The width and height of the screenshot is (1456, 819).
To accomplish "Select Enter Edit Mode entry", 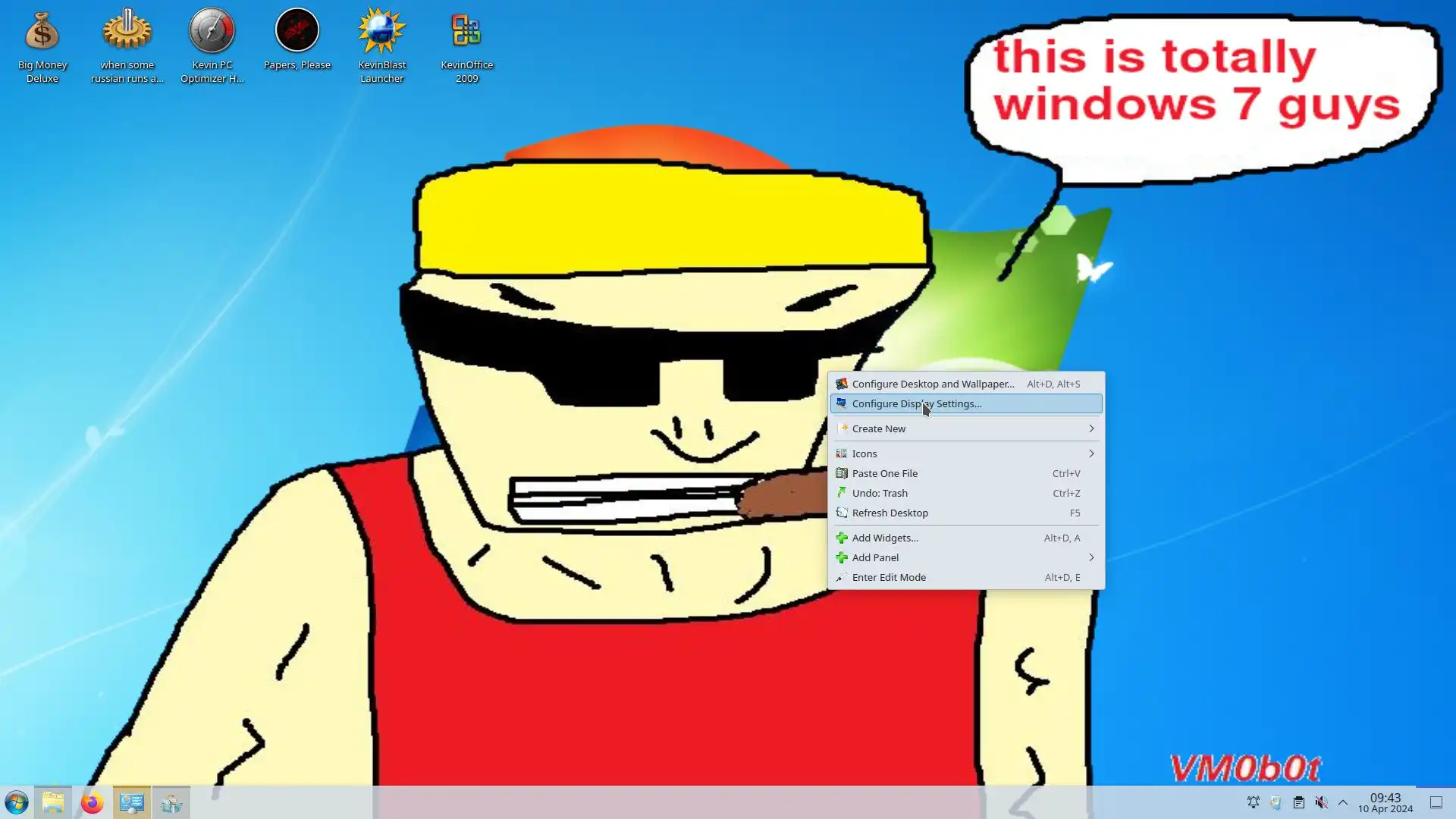I will [889, 577].
